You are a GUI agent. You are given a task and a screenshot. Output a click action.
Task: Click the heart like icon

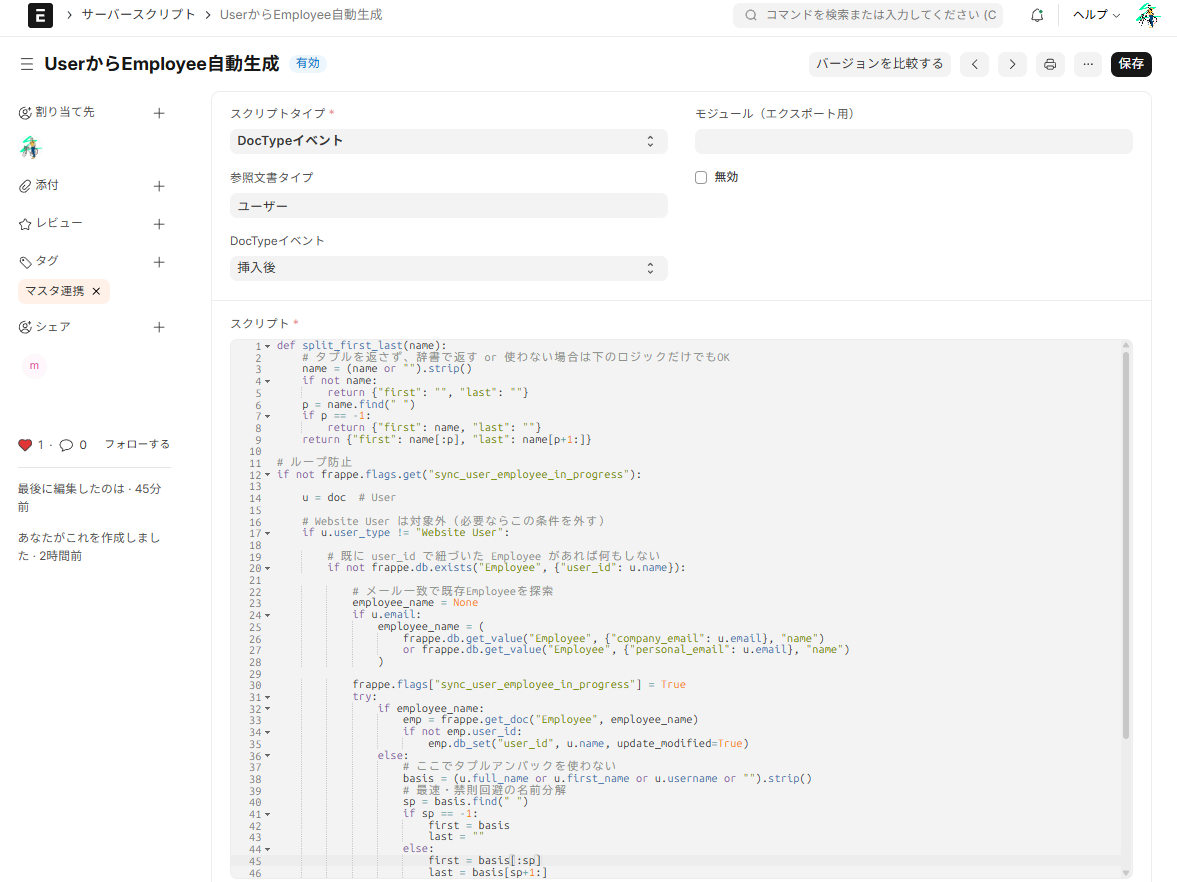point(25,445)
